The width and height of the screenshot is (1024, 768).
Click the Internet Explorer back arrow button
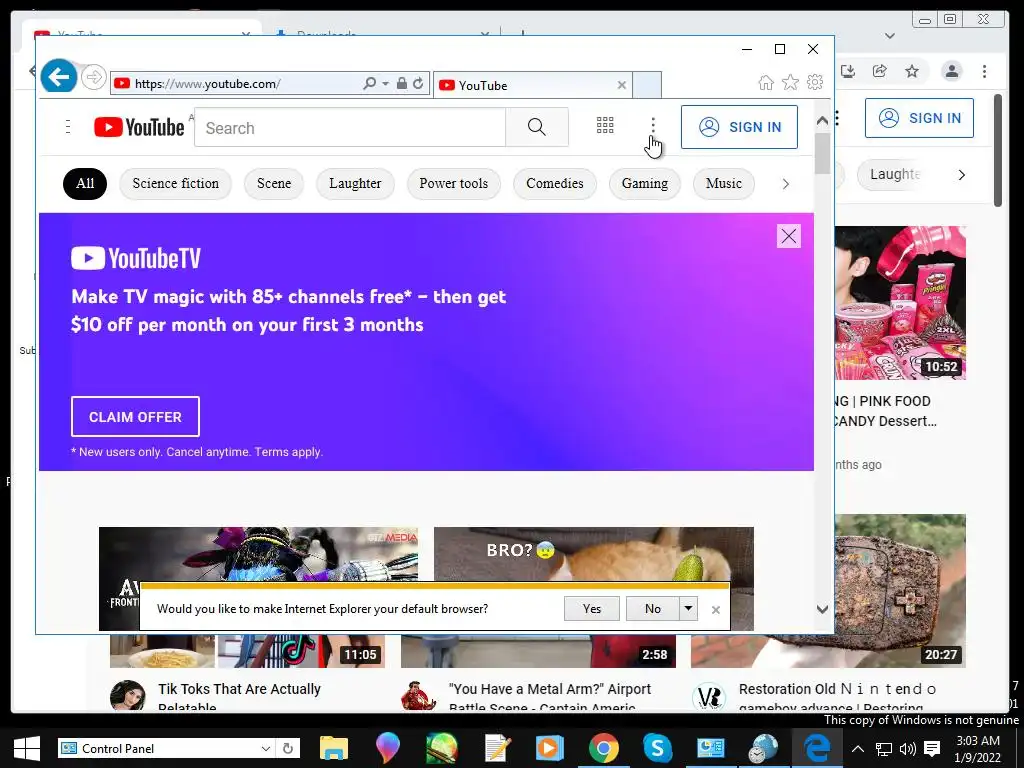point(59,78)
